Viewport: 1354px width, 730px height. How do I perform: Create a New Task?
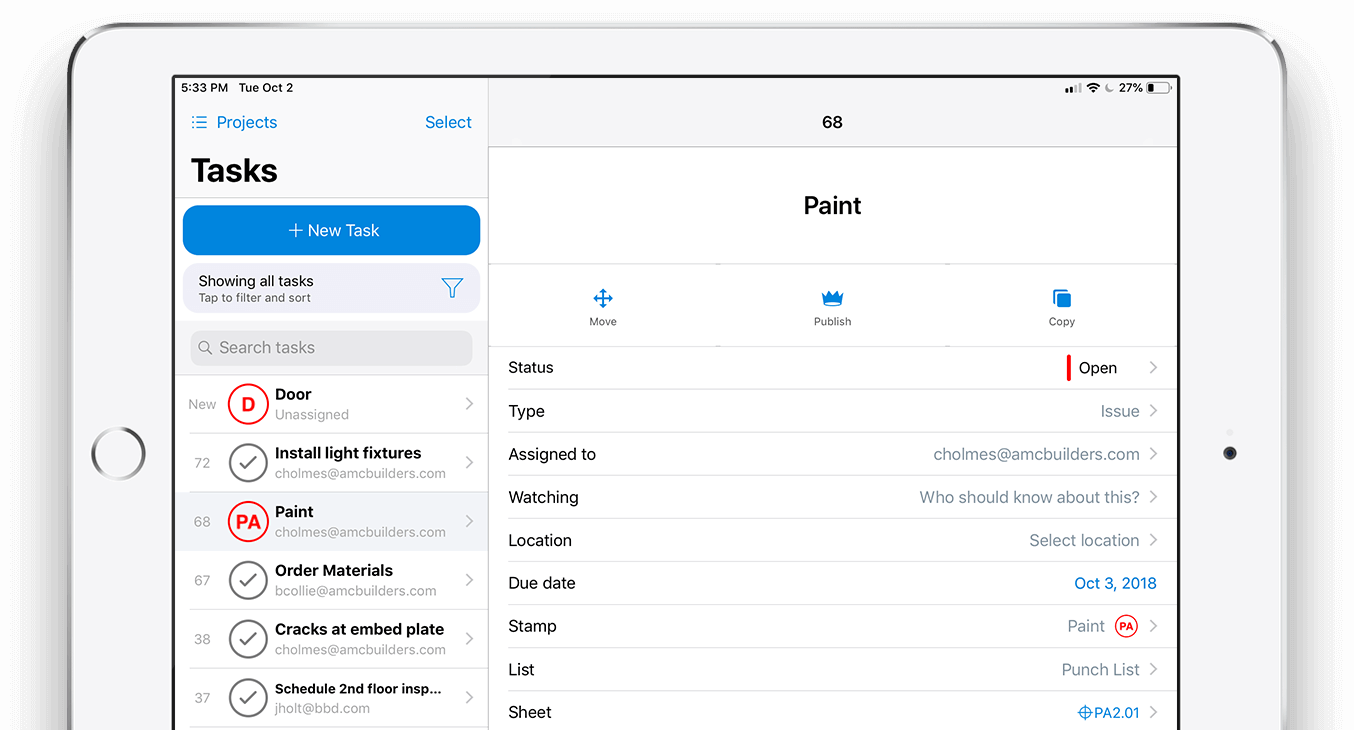tap(331, 230)
